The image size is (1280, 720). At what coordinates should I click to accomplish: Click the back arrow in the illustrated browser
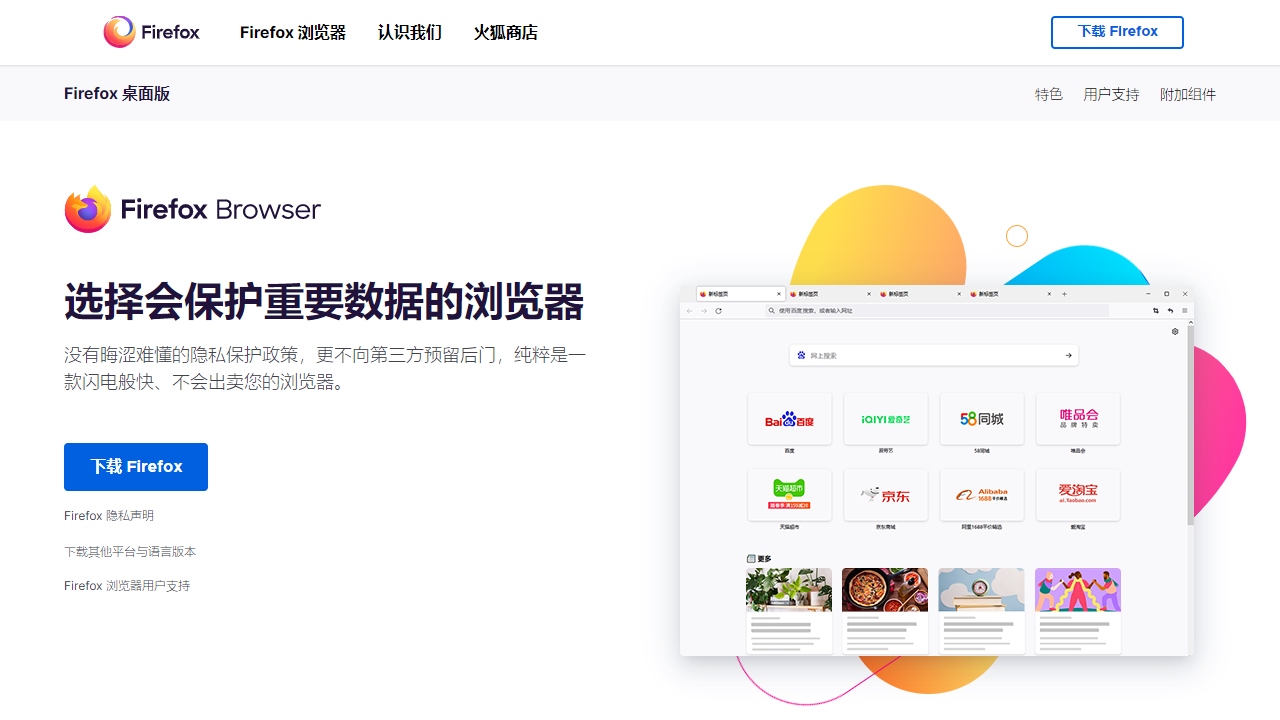pyautogui.click(x=689, y=311)
